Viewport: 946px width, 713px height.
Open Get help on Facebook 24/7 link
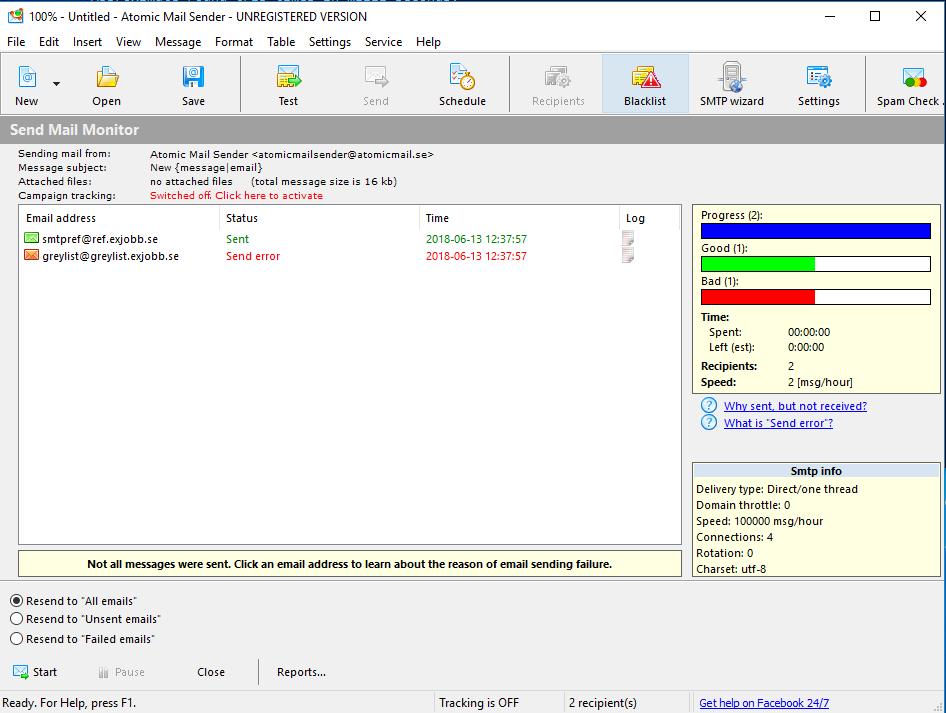[764, 703]
